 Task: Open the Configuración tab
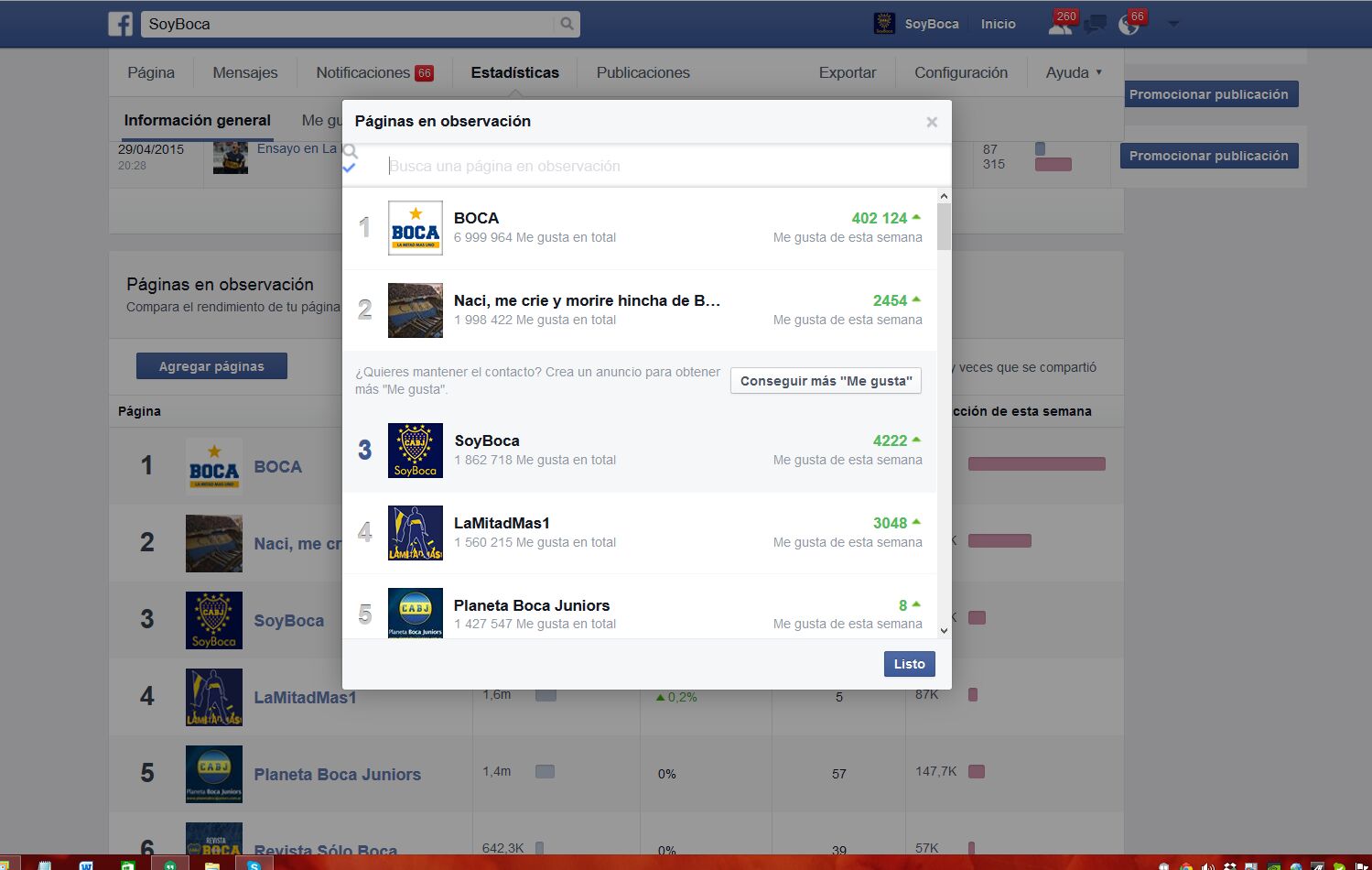(961, 72)
